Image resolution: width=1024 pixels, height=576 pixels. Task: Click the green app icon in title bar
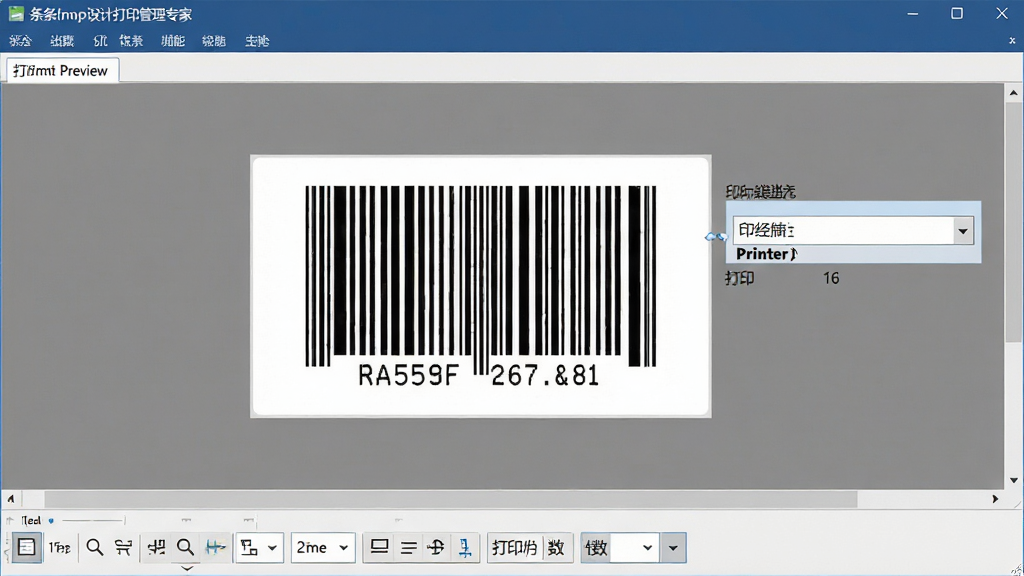tap(16, 14)
